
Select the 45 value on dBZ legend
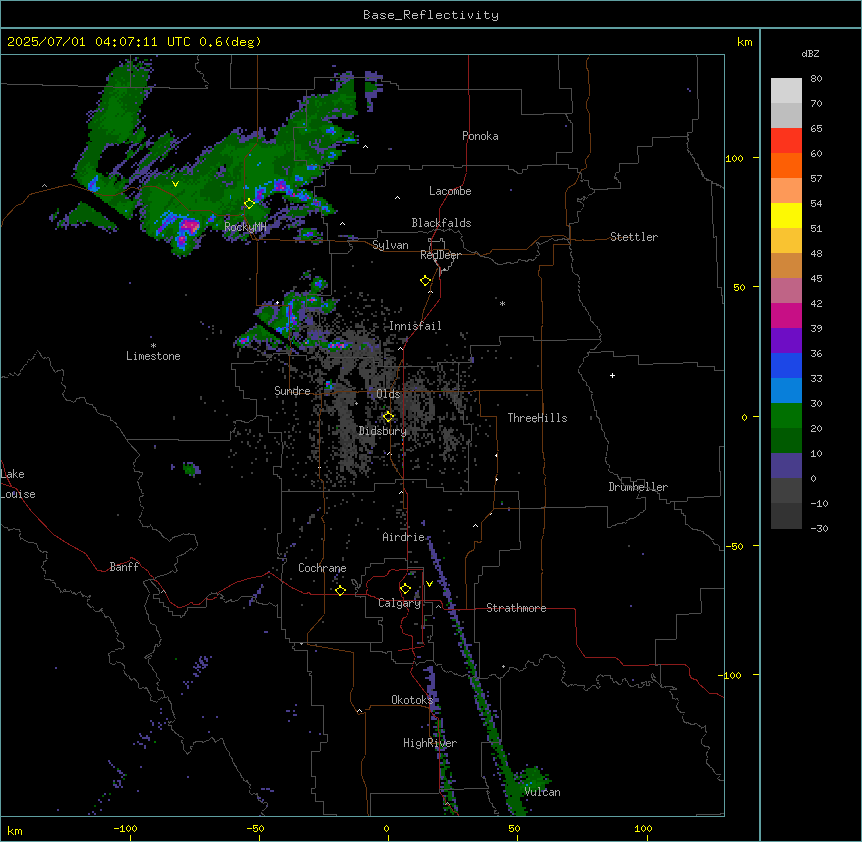[816, 279]
